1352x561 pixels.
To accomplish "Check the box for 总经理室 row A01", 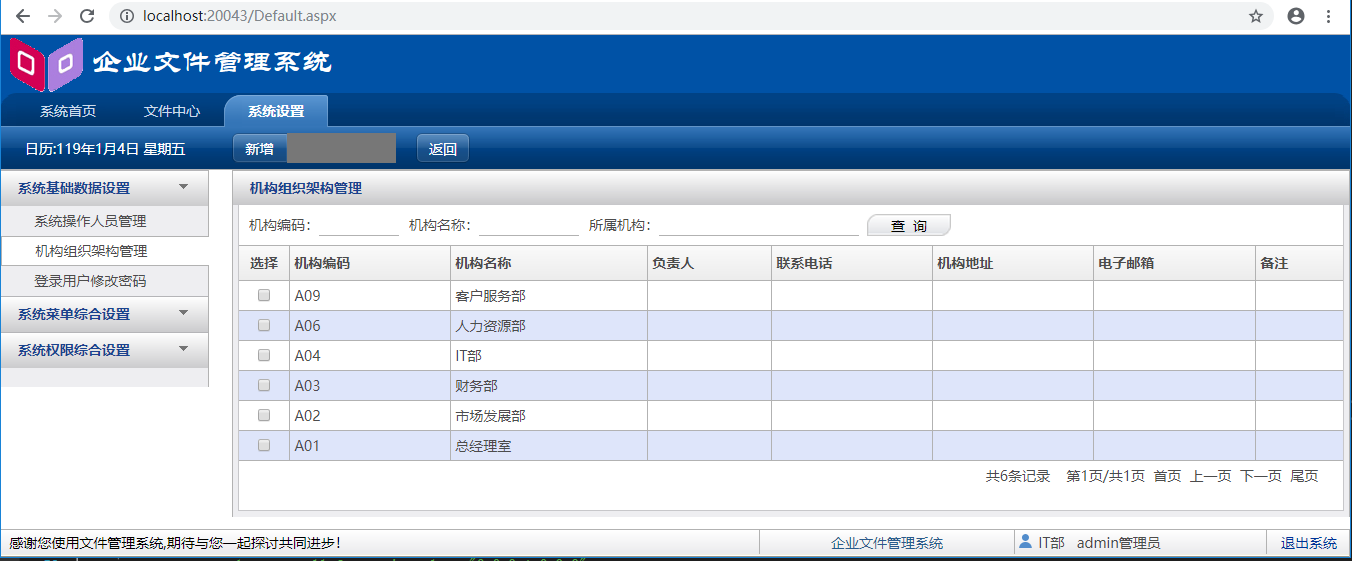I will point(264,445).
